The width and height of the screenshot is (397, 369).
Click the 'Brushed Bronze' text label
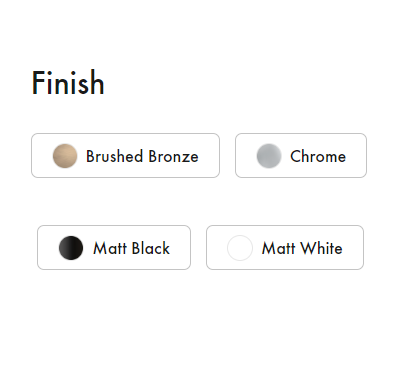(x=142, y=156)
